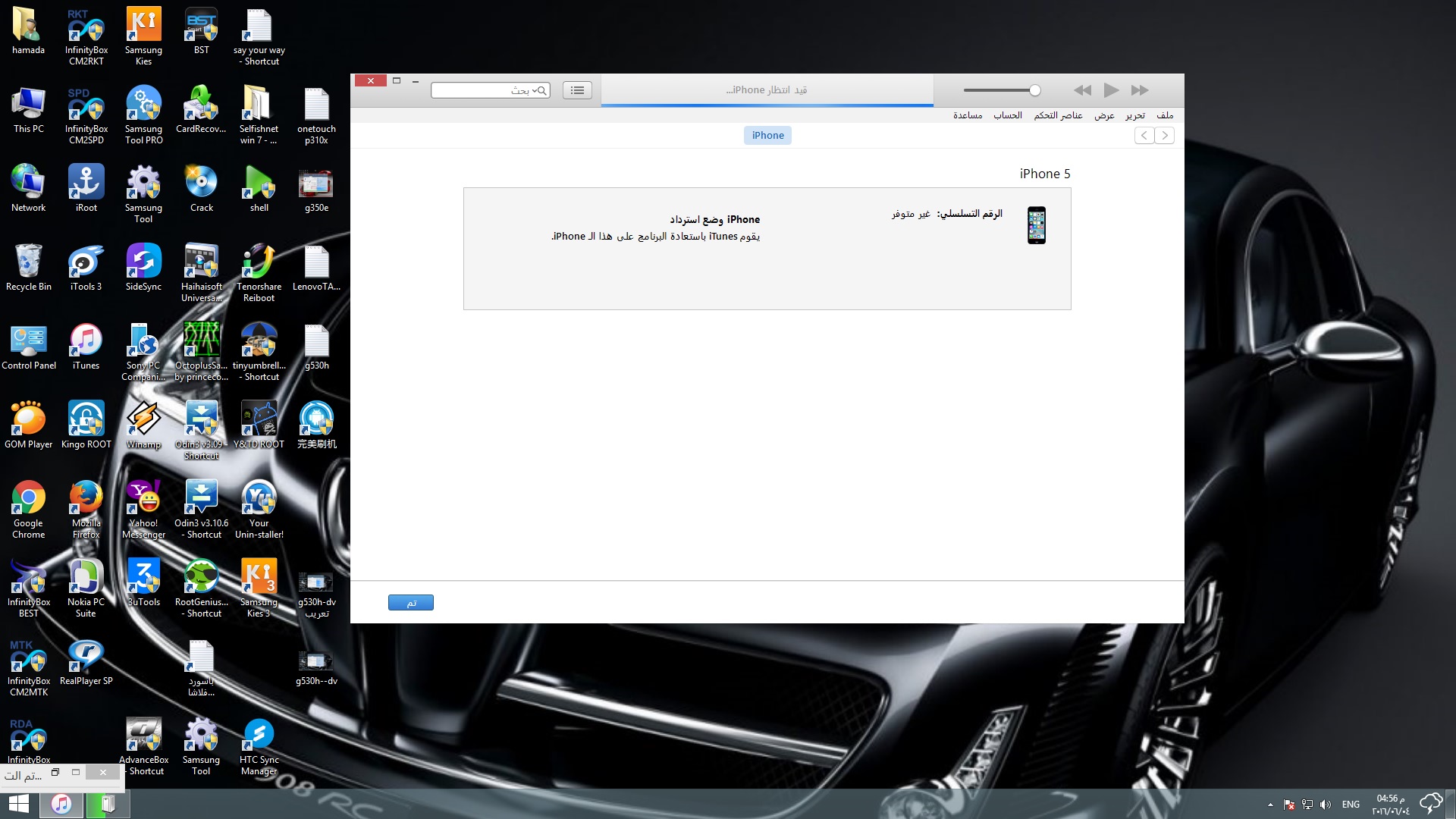Image resolution: width=1456 pixels, height=819 pixels.
Task: Select the iPhone tab in iTunes
Action: click(767, 135)
